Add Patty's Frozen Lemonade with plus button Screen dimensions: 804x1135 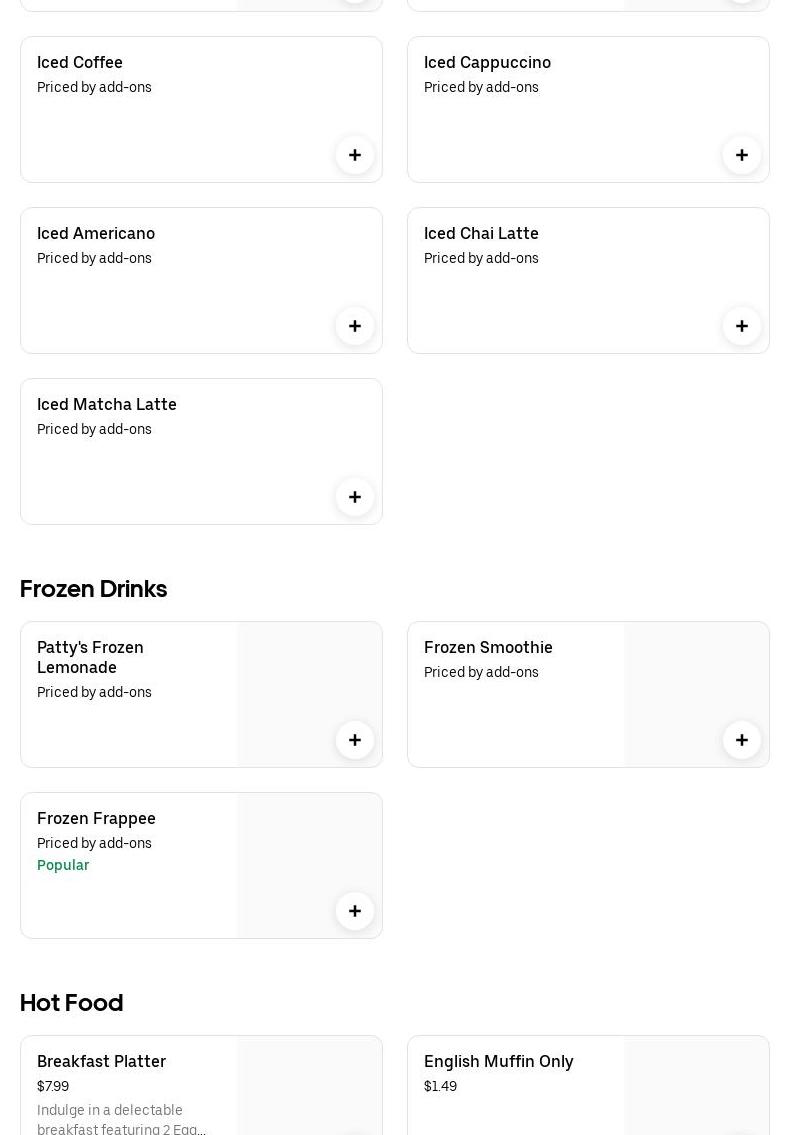point(355,740)
